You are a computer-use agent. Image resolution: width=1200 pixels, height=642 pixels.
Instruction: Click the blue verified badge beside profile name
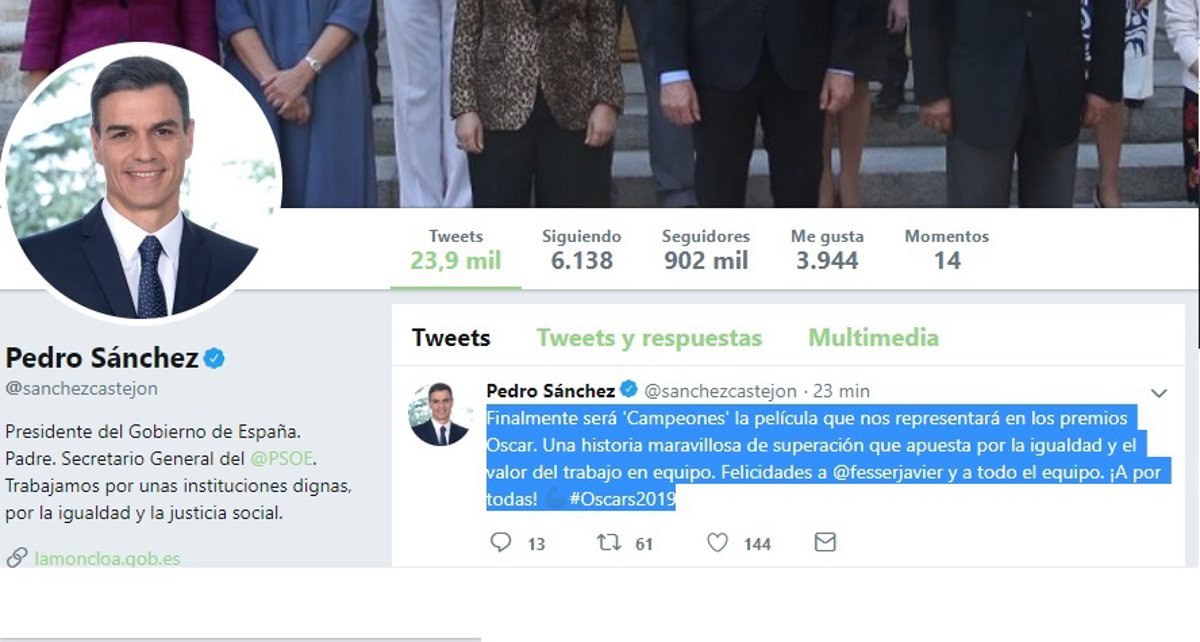pyautogui.click(x=215, y=358)
